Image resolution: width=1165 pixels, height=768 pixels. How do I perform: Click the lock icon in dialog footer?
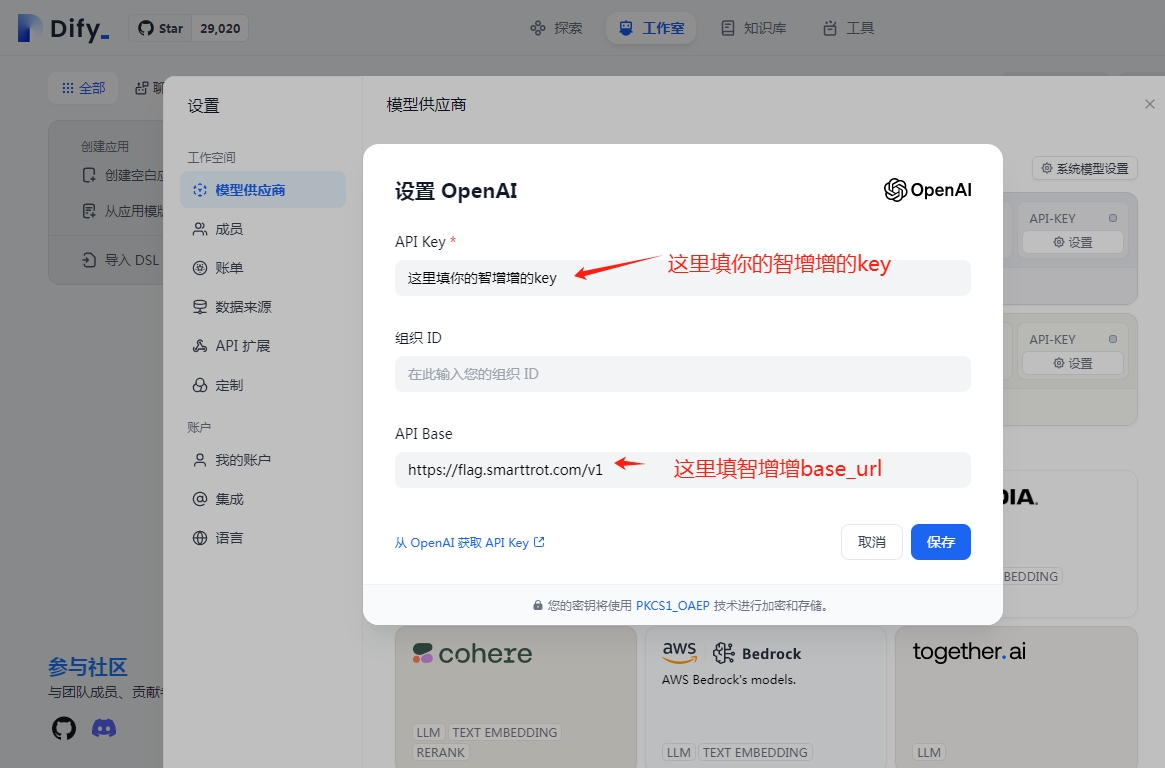[538, 606]
